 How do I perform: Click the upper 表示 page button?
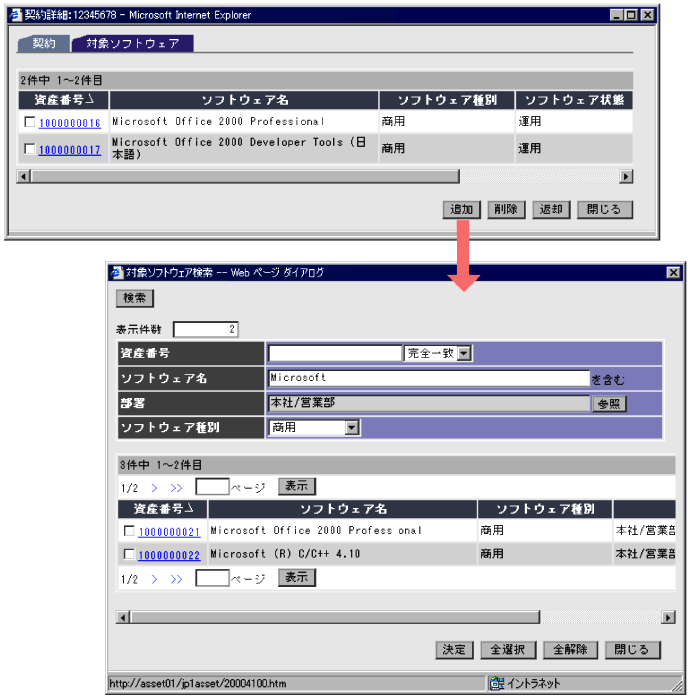pyautogui.click(x=296, y=486)
